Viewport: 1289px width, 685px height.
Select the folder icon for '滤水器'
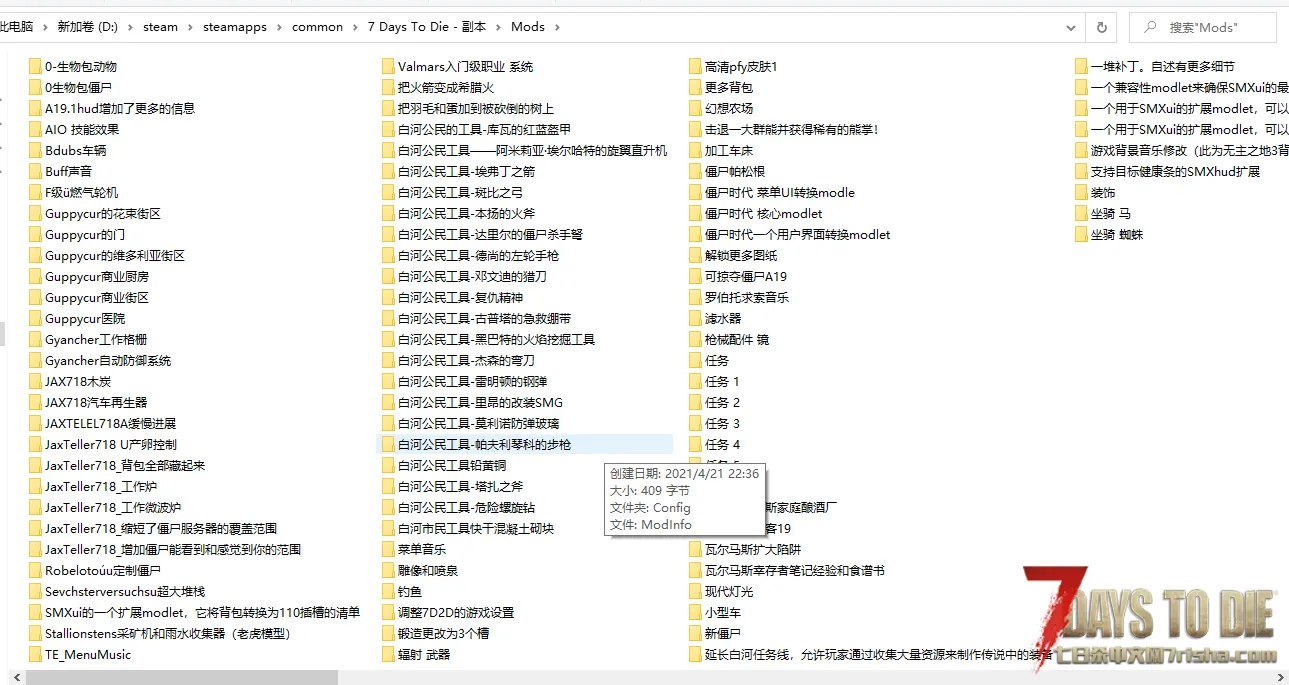click(696, 319)
